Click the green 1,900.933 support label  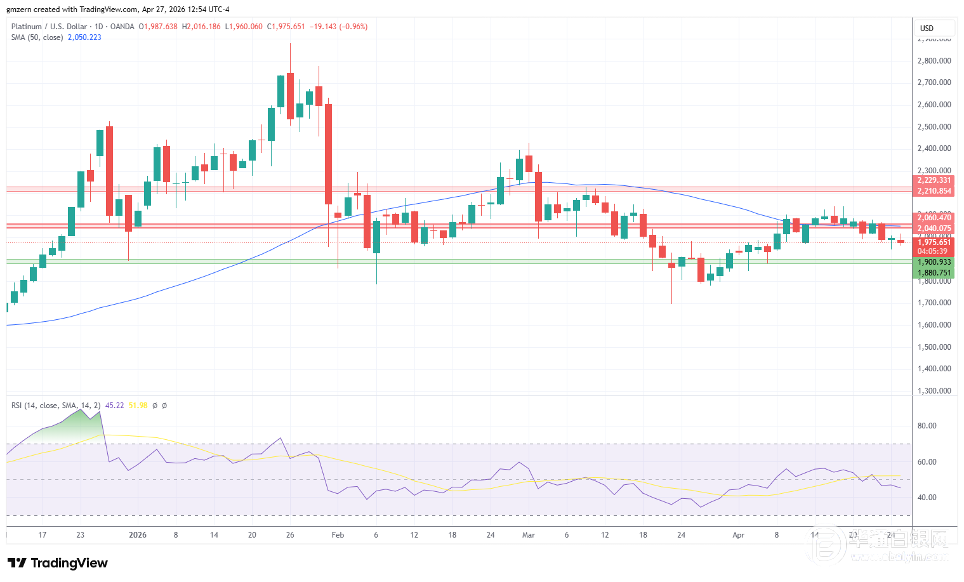(x=933, y=262)
